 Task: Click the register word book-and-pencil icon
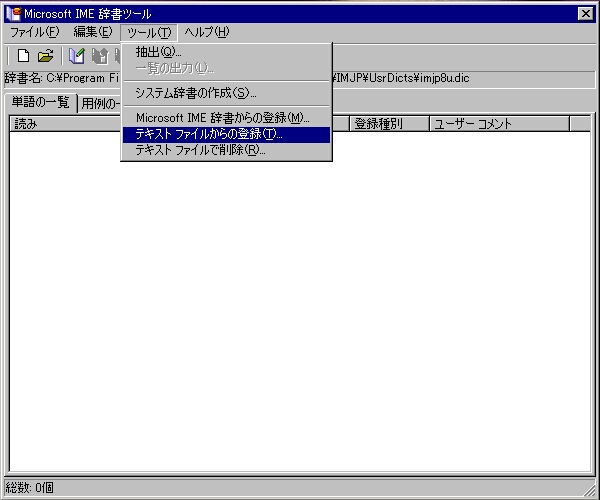[x=77, y=56]
